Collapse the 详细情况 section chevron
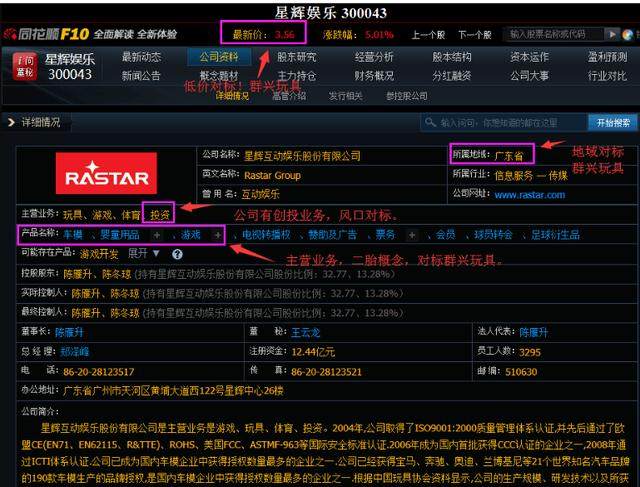 pos(11,122)
